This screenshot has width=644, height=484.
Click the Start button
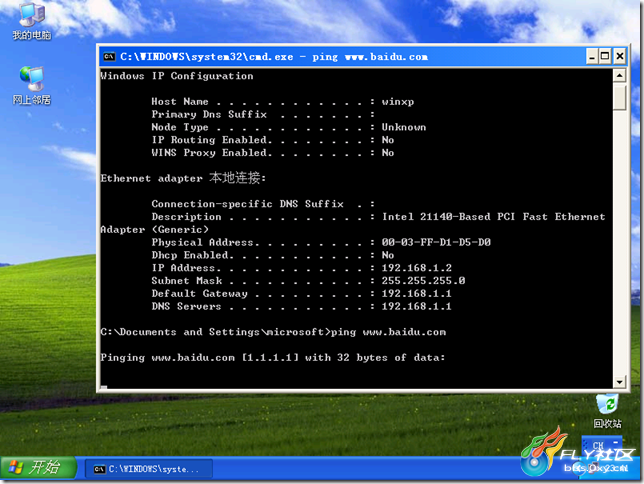click(39, 468)
